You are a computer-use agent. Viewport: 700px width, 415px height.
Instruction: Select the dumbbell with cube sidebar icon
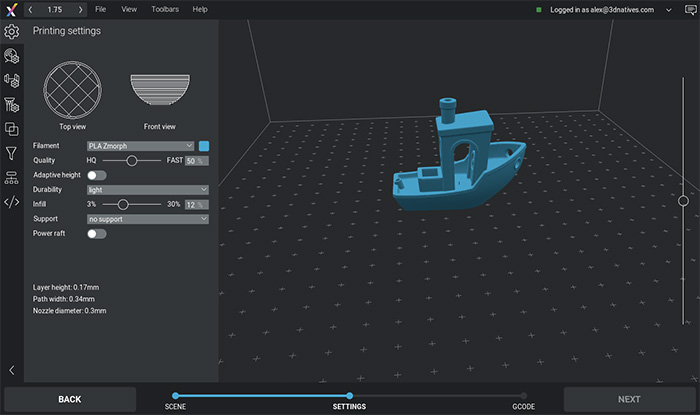[12, 80]
